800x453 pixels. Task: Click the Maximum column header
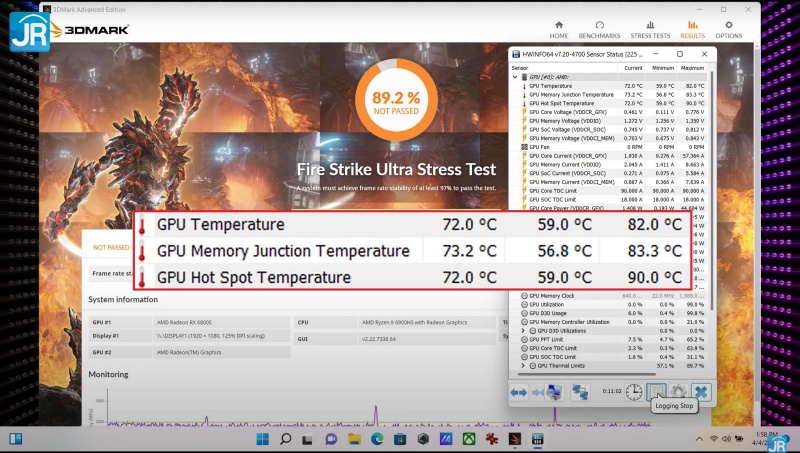[692, 68]
